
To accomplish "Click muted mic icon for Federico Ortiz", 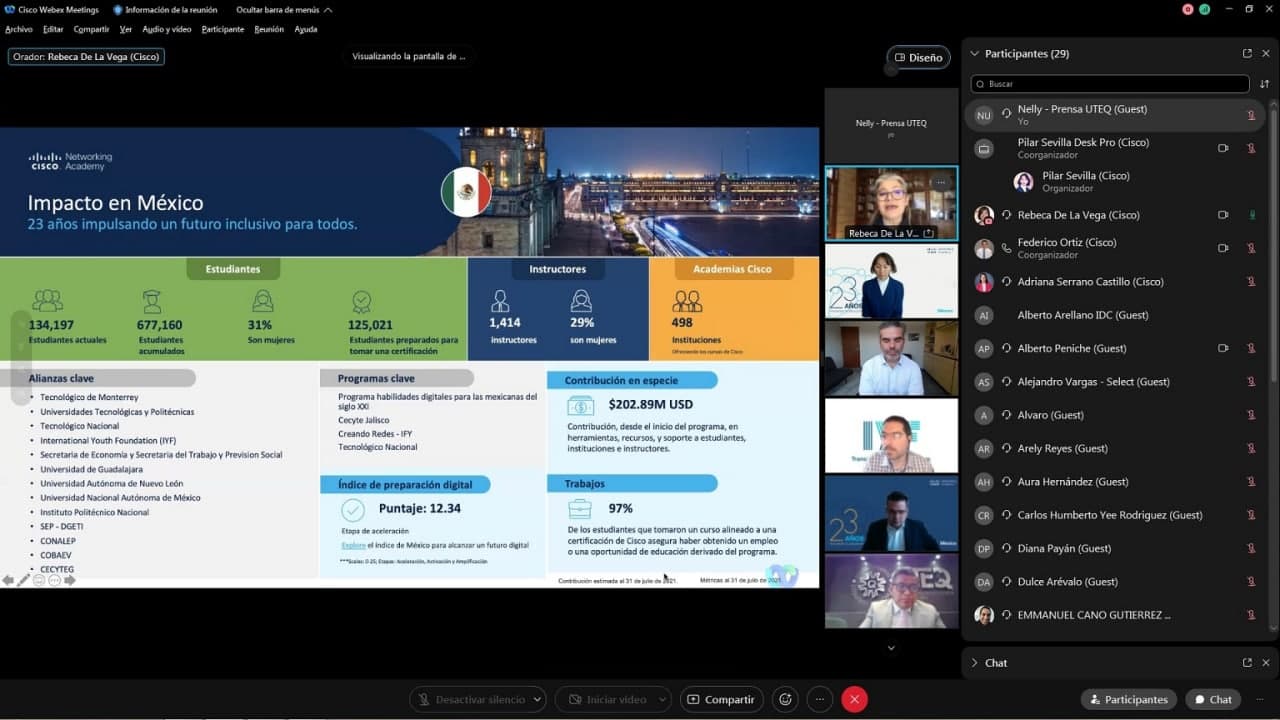I will coord(1251,248).
